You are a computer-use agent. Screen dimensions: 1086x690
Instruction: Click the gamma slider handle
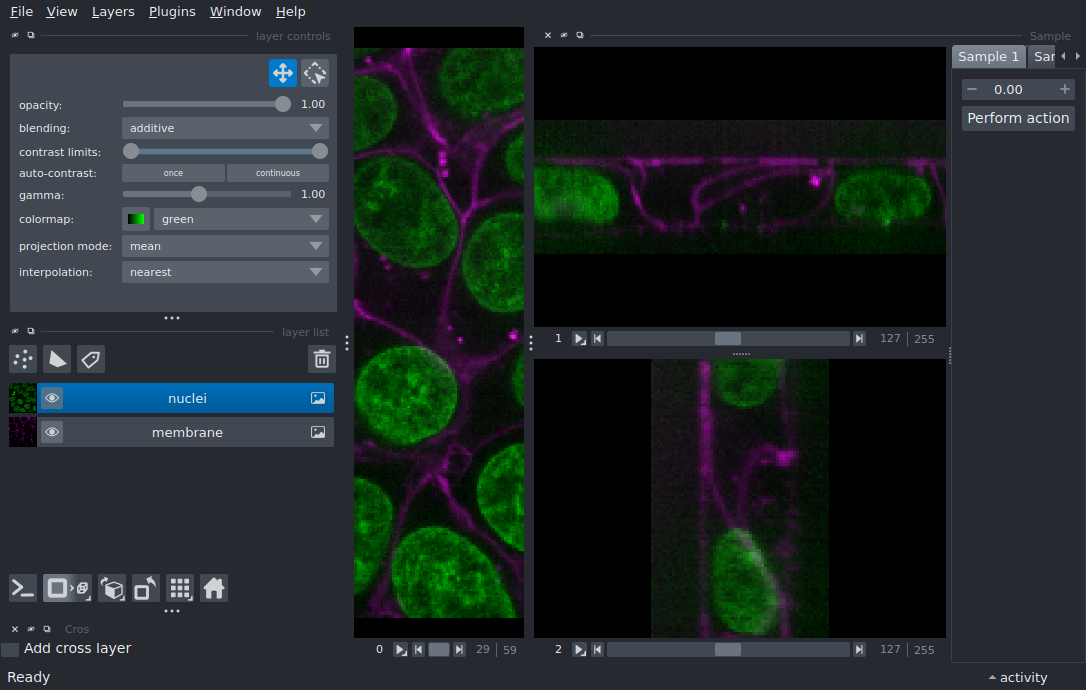(x=199, y=194)
